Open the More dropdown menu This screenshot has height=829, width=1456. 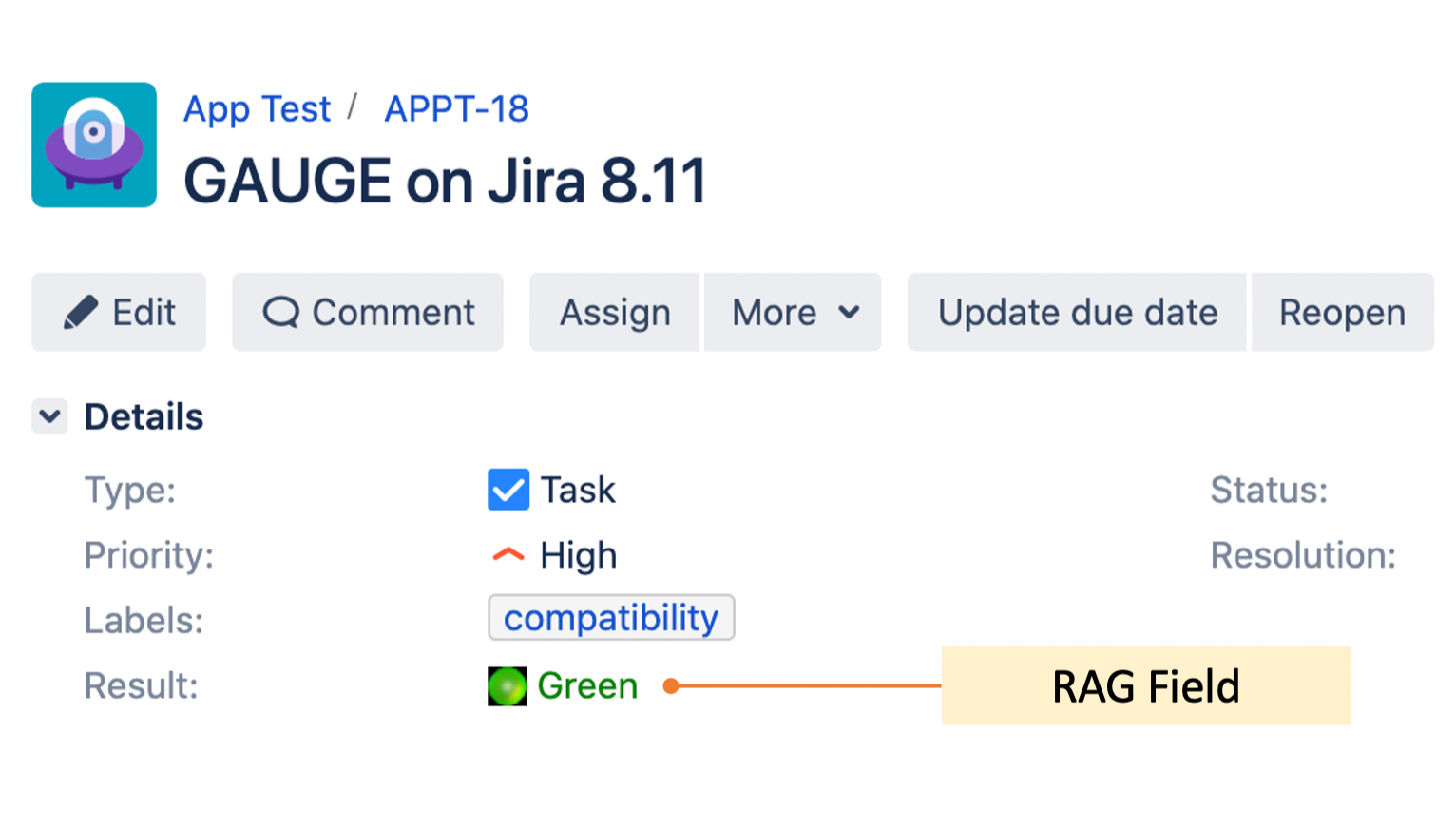tap(792, 312)
